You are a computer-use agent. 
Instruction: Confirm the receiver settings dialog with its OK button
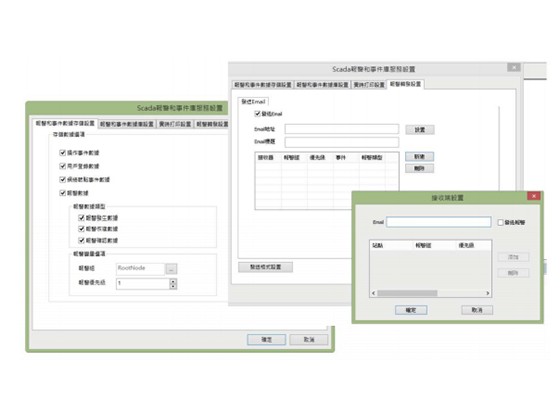411,310
